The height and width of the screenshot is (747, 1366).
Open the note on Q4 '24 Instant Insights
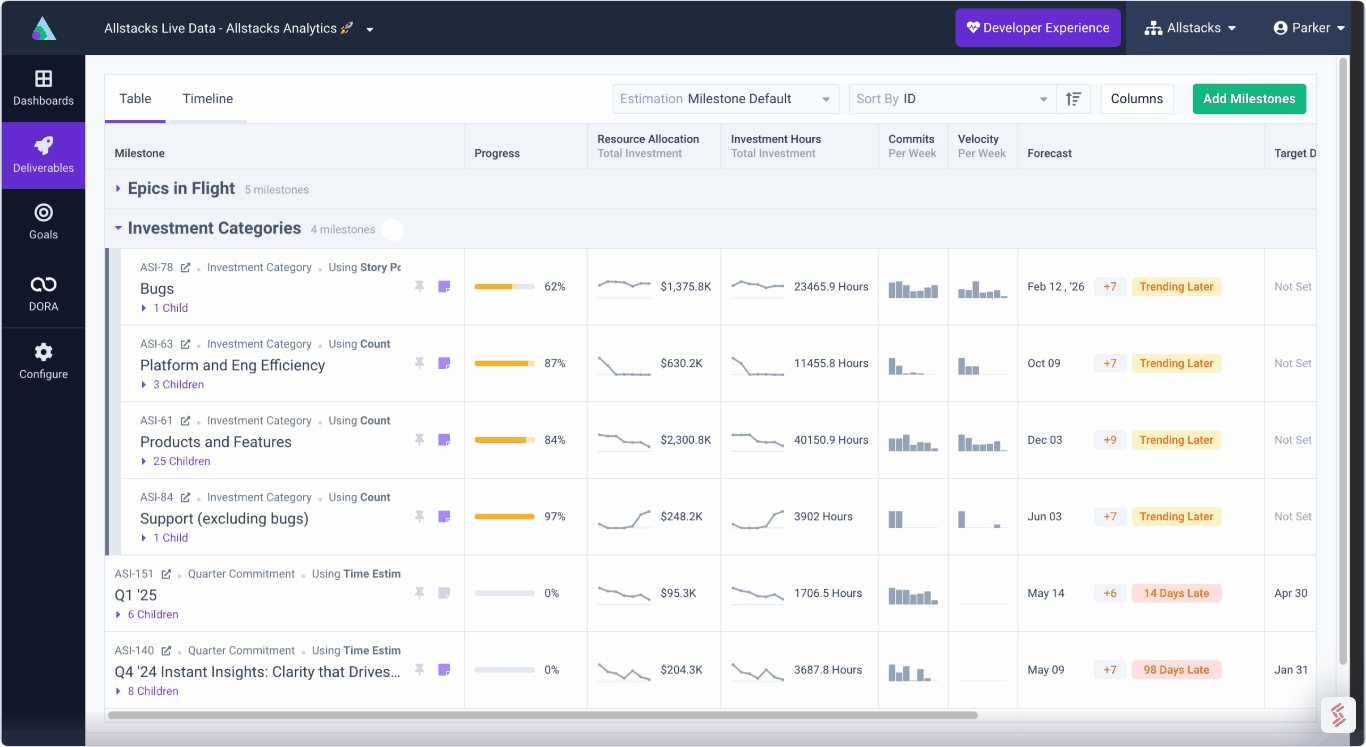(444, 670)
